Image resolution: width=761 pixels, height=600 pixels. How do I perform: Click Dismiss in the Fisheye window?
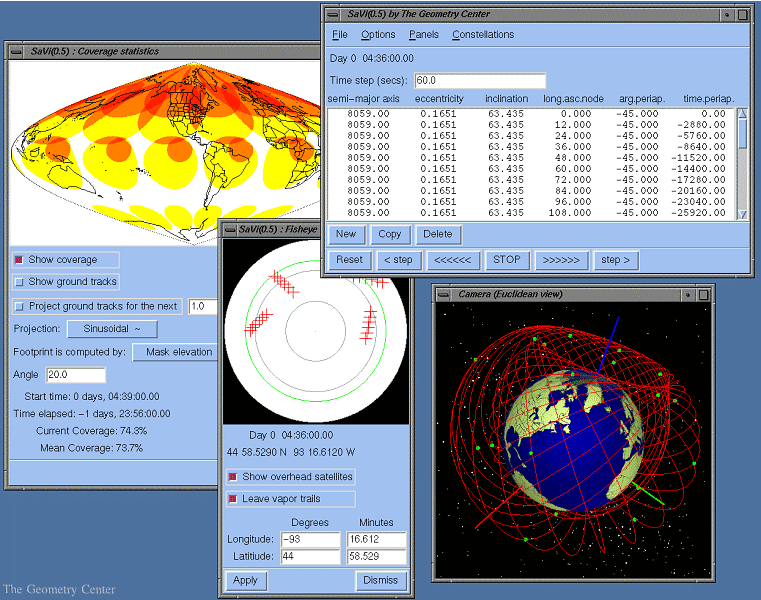pos(381,580)
